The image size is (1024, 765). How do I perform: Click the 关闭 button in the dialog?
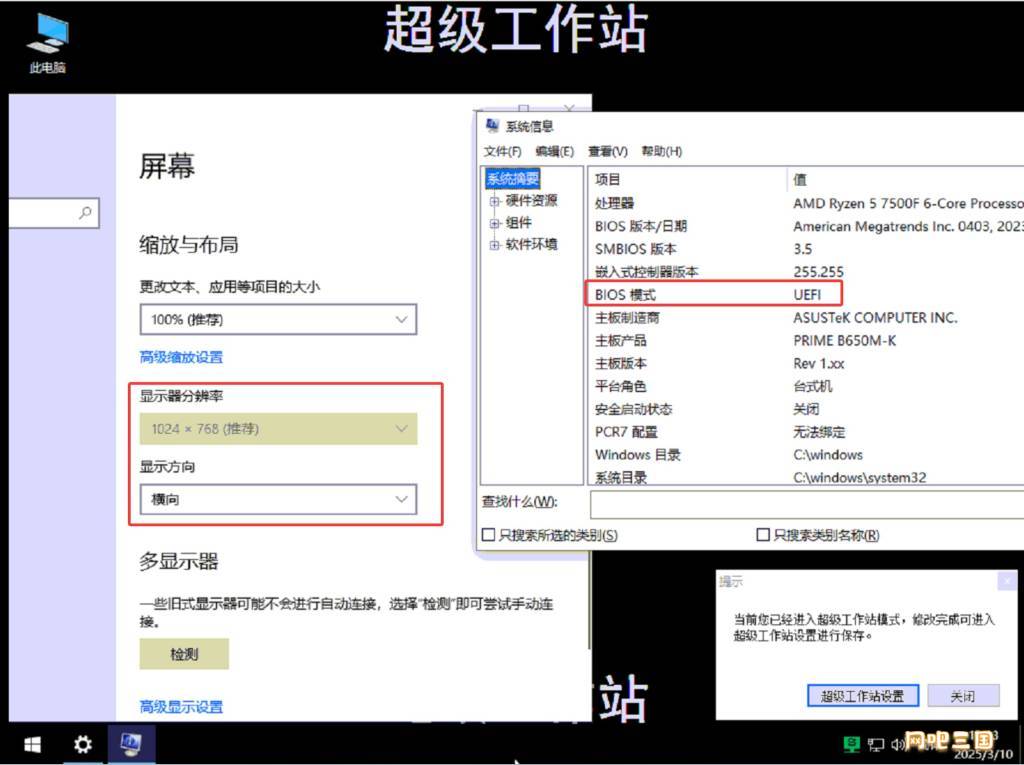(x=963, y=696)
